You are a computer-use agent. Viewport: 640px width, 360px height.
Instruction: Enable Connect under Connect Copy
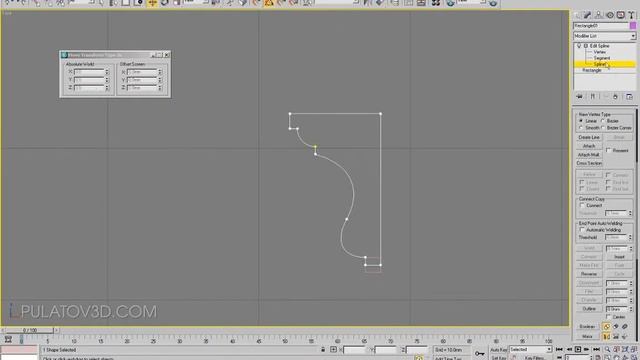point(582,205)
